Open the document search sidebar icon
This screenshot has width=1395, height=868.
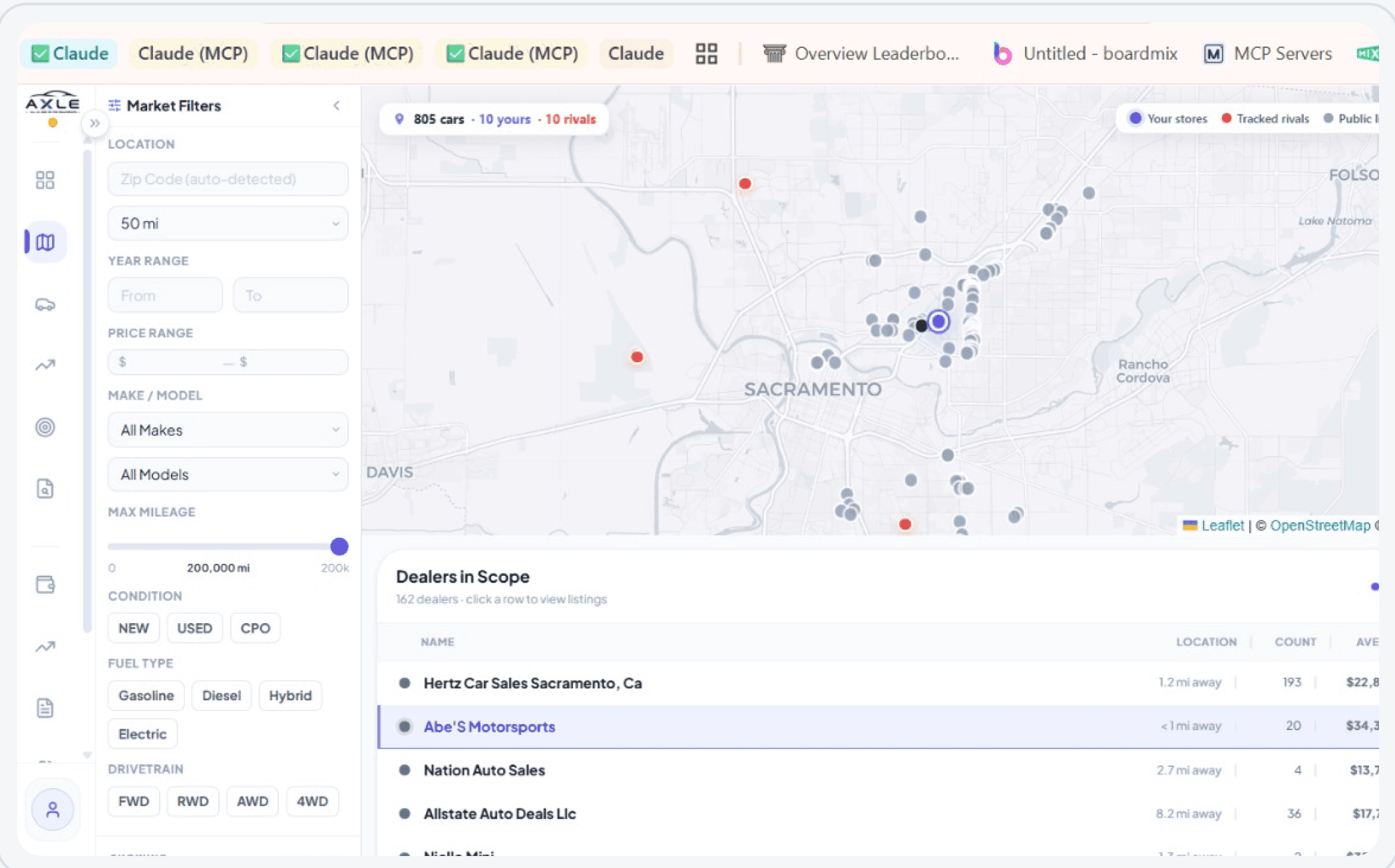click(45, 489)
